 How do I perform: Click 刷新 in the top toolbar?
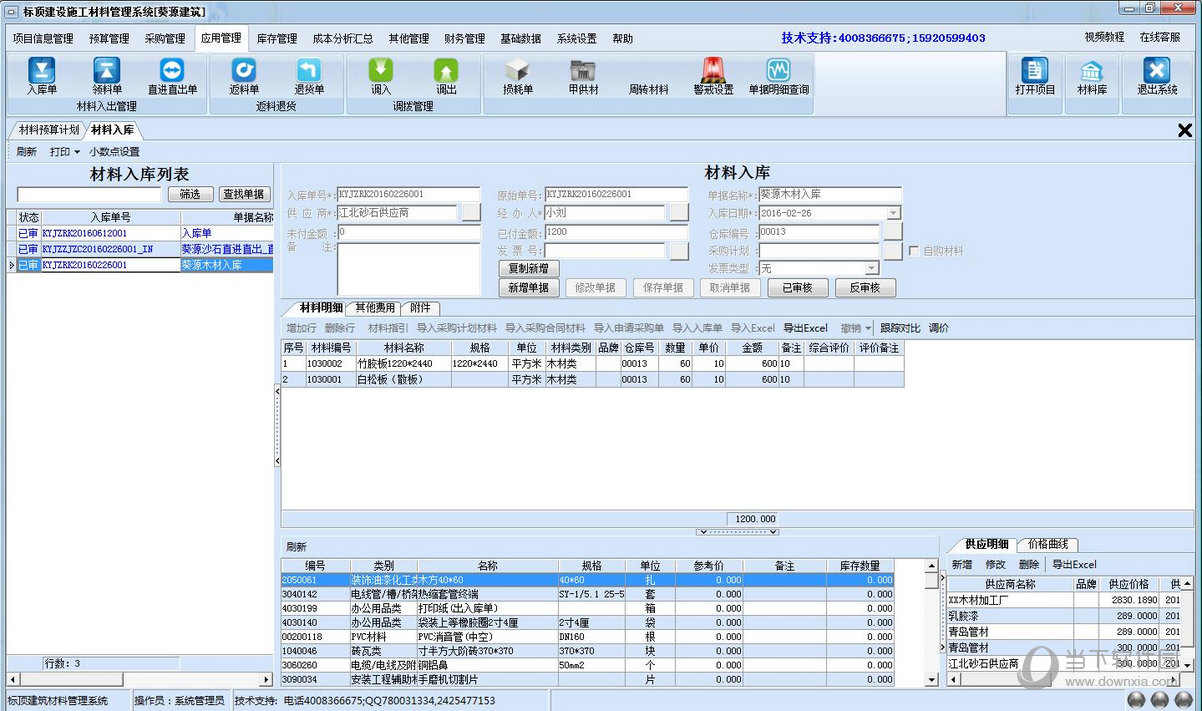(x=27, y=152)
